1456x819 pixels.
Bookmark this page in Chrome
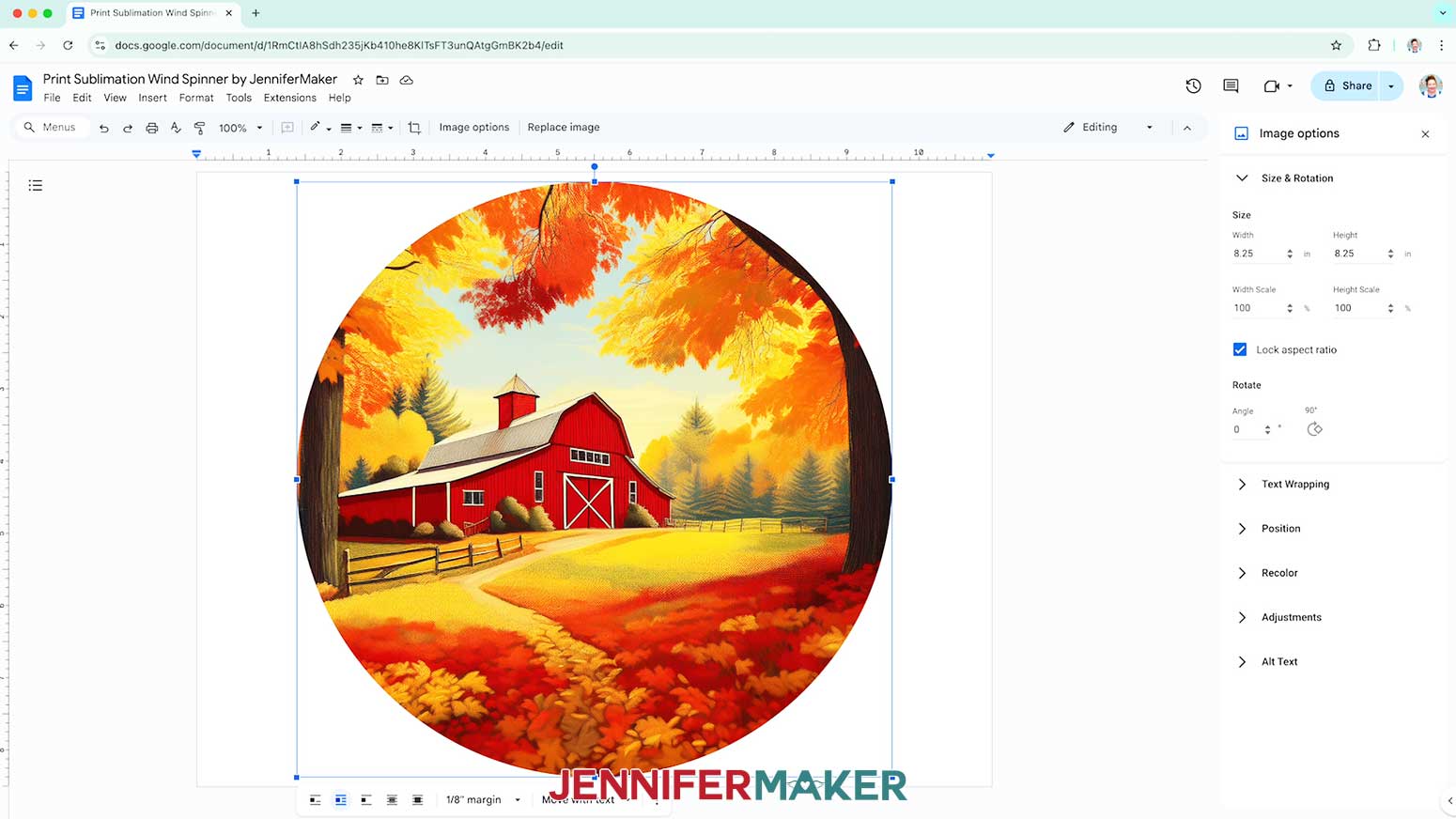click(1336, 45)
